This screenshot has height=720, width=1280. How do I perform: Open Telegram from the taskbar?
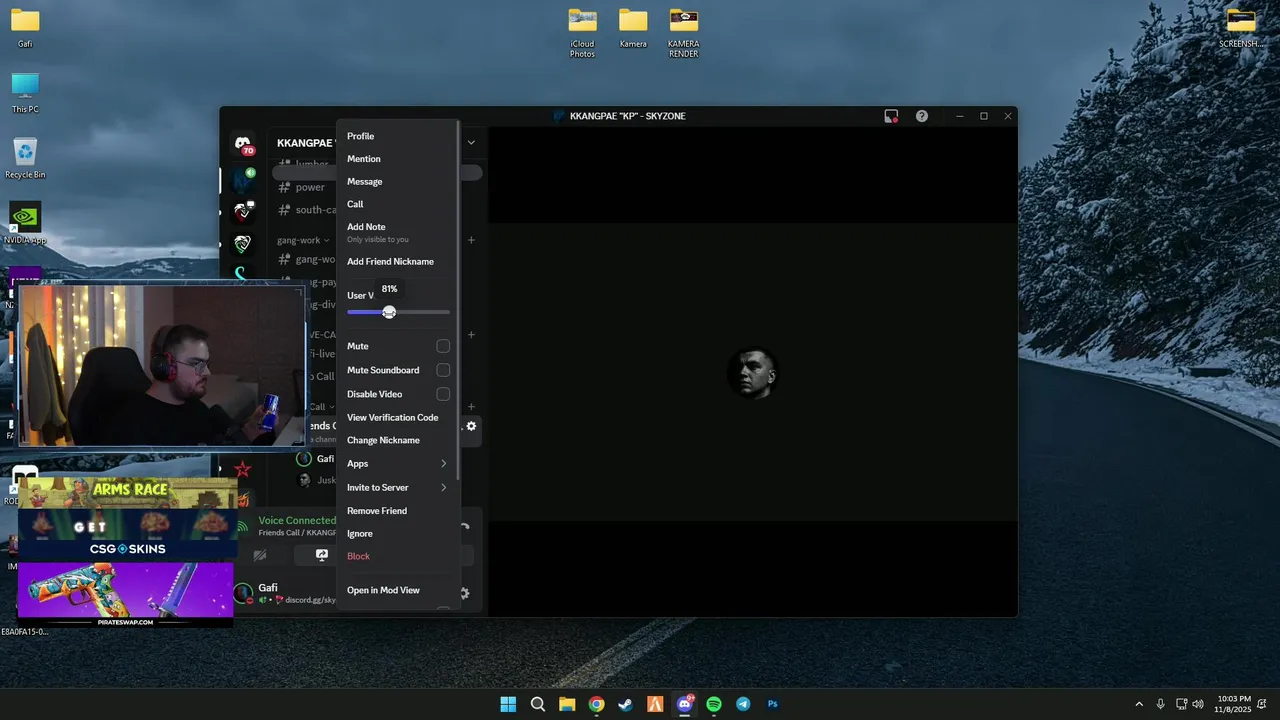click(743, 704)
